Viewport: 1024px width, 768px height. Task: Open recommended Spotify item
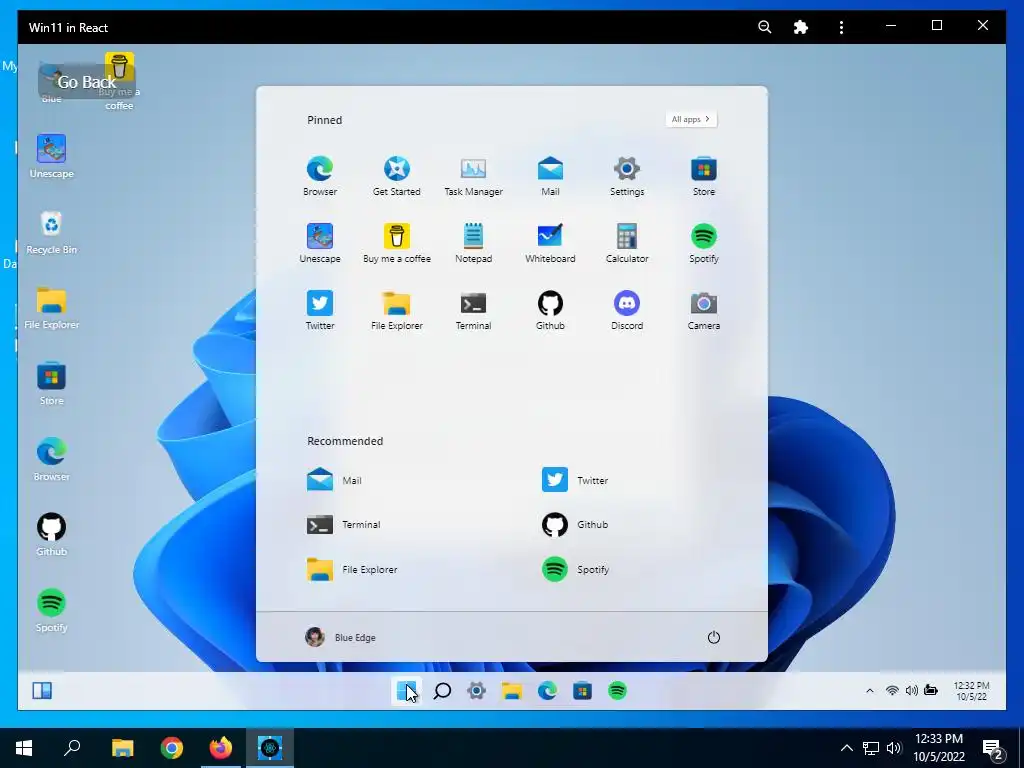pos(575,569)
